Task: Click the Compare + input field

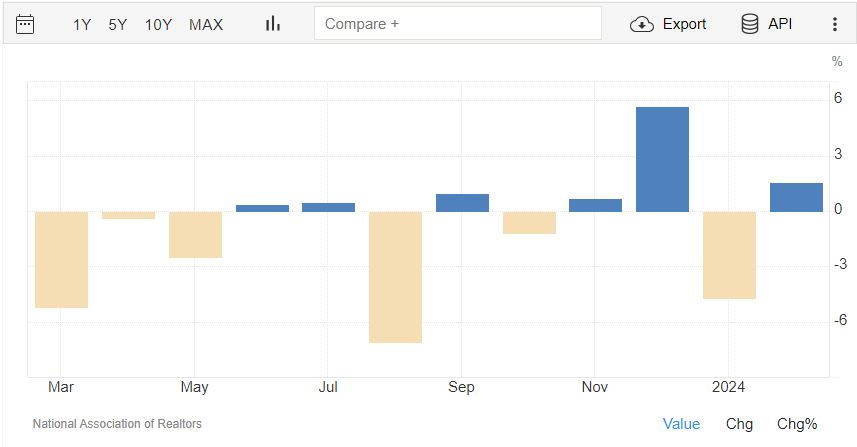Action: [457, 23]
